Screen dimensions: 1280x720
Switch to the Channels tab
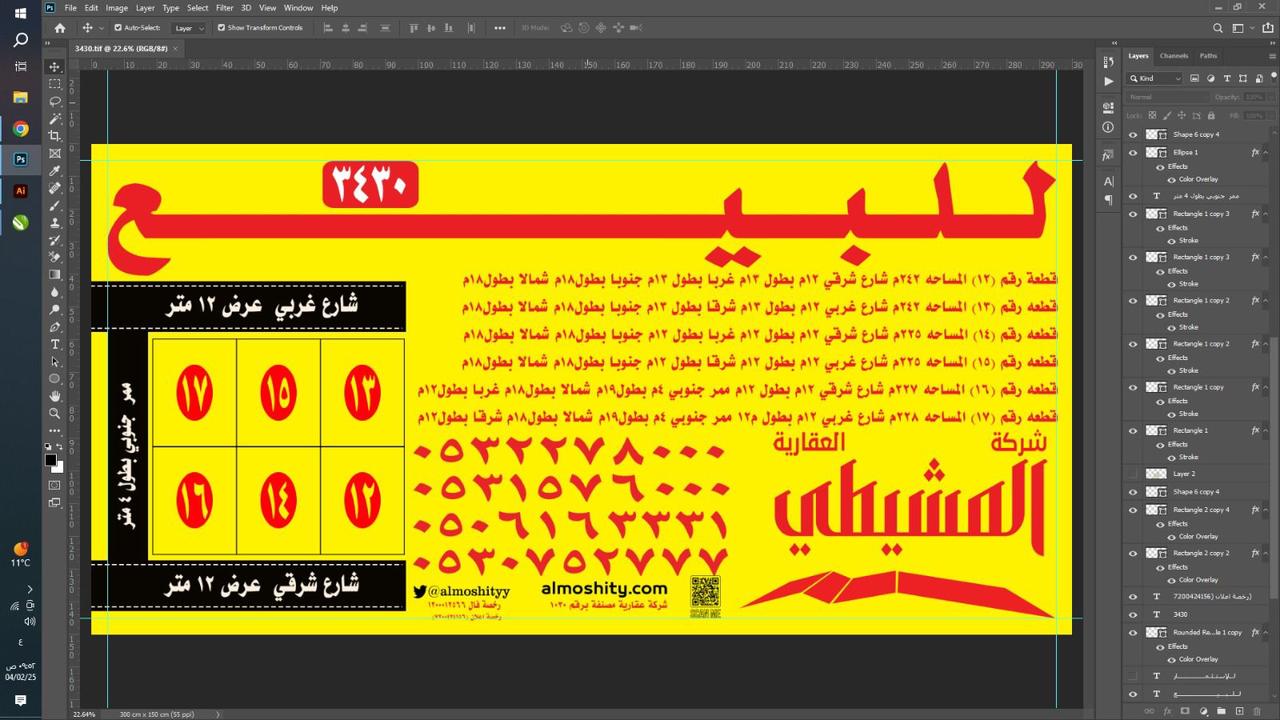click(1174, 56)
